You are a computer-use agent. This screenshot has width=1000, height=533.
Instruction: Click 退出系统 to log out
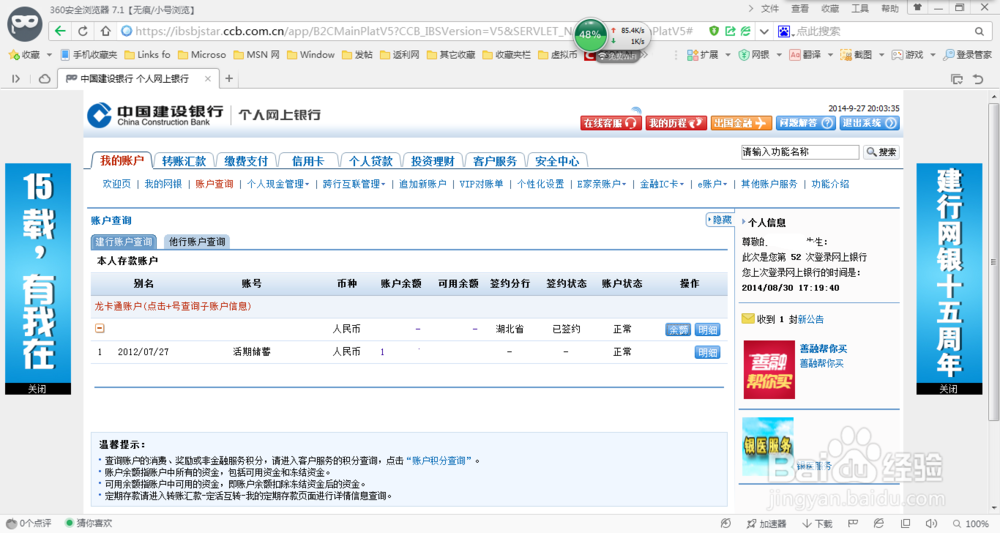click(x=869, y=123)
